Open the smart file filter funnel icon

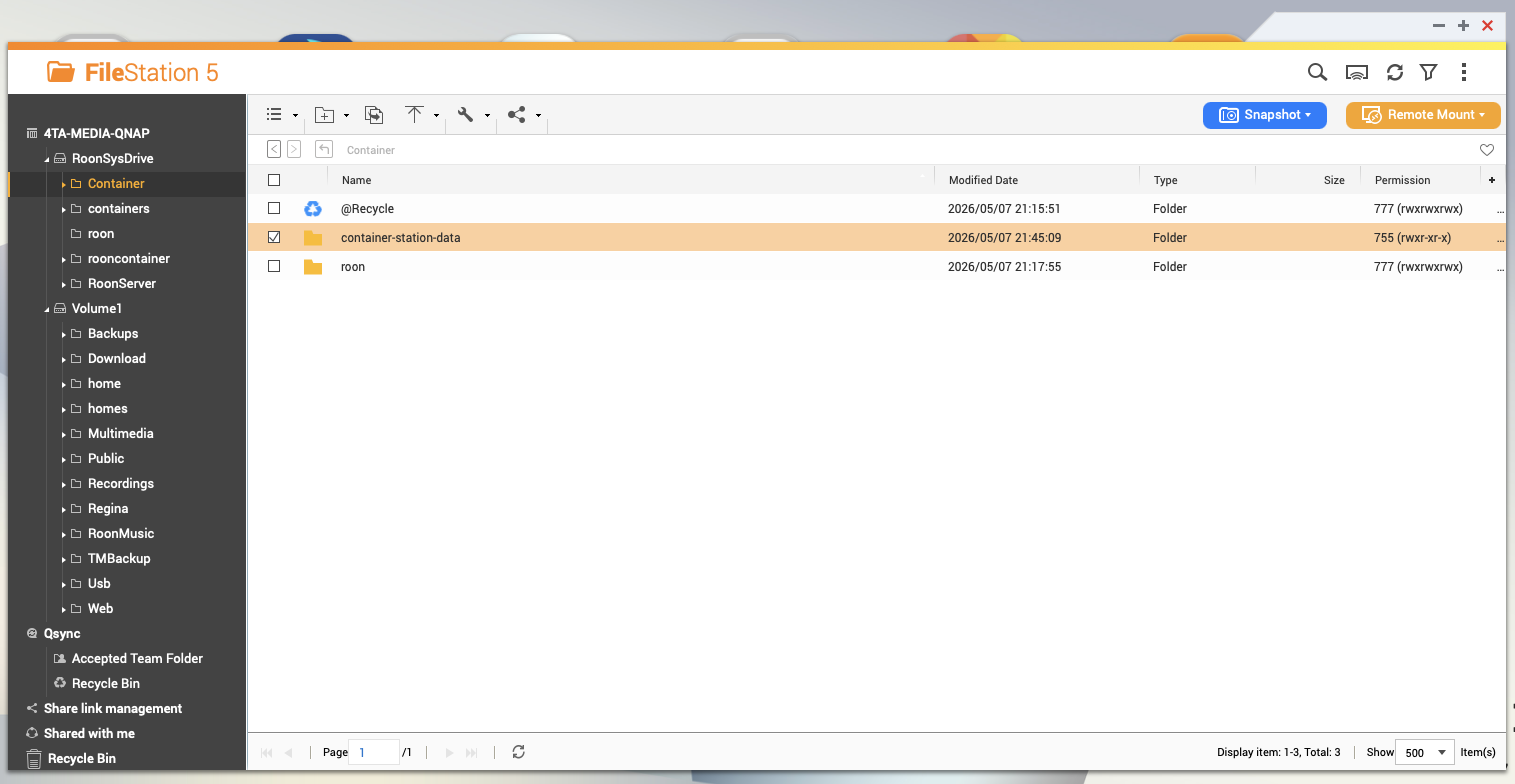[x=1428, y=72]
